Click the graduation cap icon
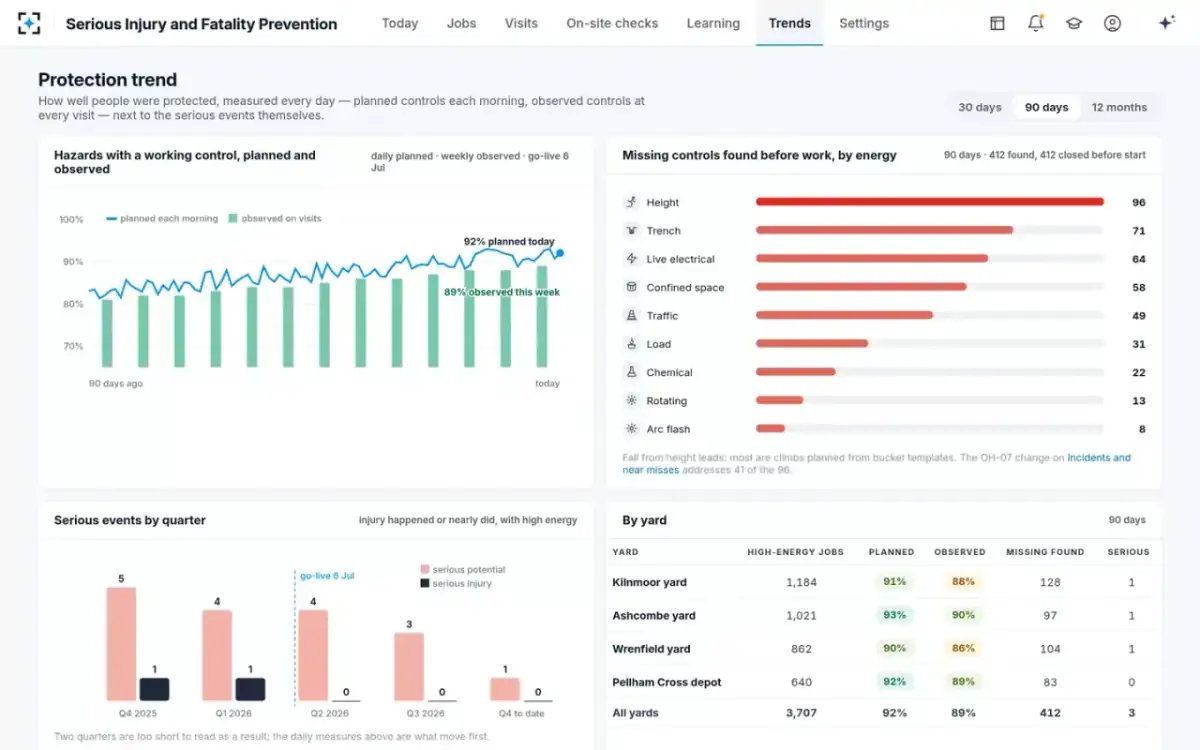The width and height of the screenshot is (1200, 750). (x=1074, y=23)
